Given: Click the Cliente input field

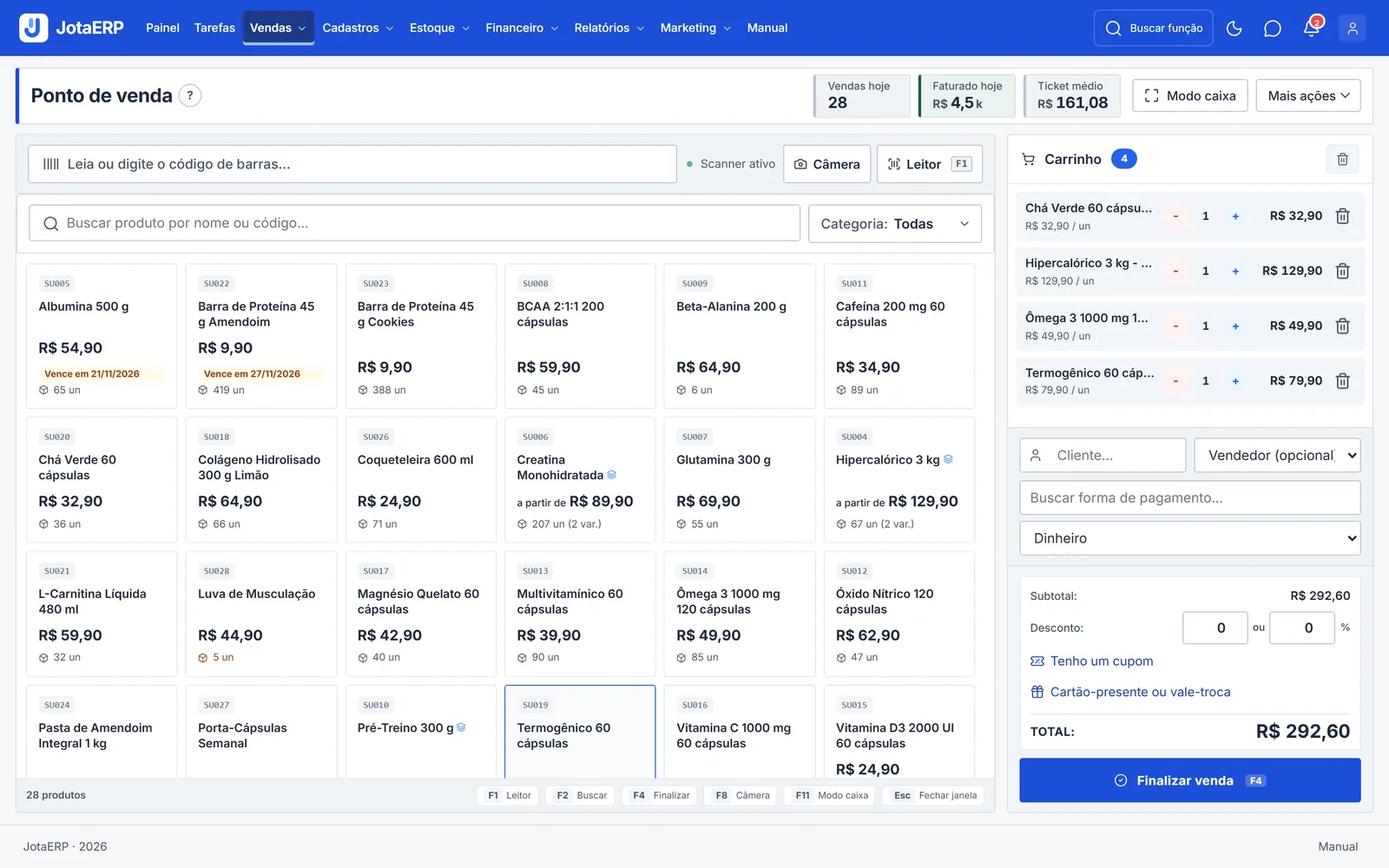Looking at the screenshot, I should click(x=1103, y=455).
